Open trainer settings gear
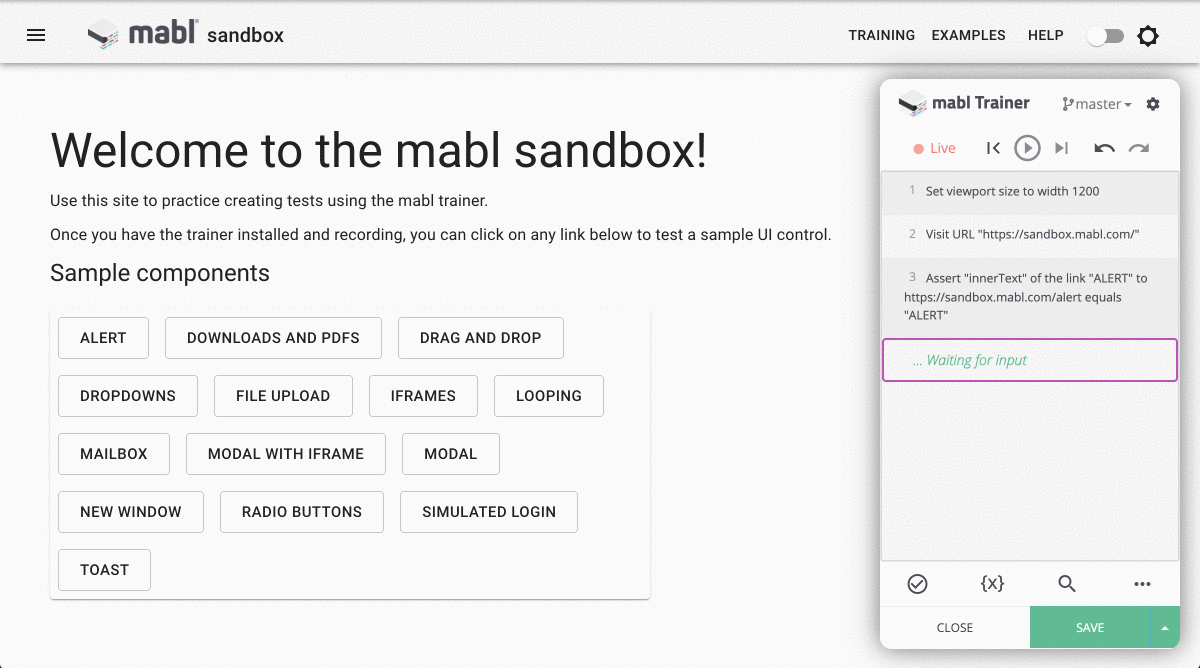This screenshot has width=1200, height=668. 1153,104
